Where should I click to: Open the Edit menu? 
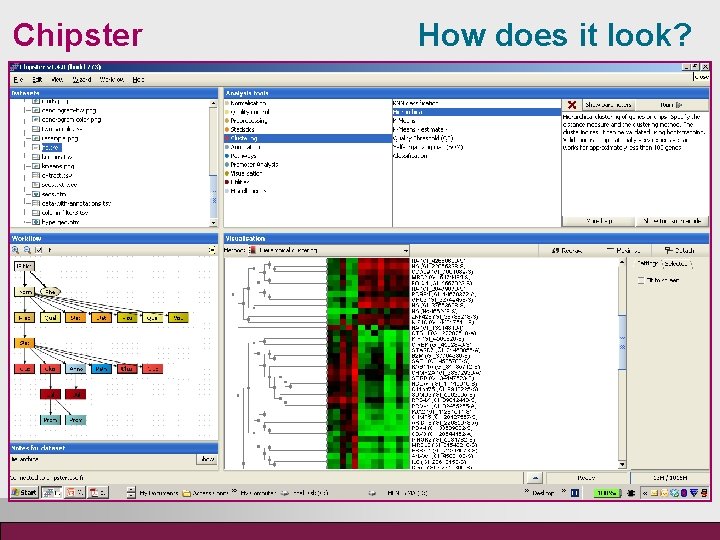[37, 80]
